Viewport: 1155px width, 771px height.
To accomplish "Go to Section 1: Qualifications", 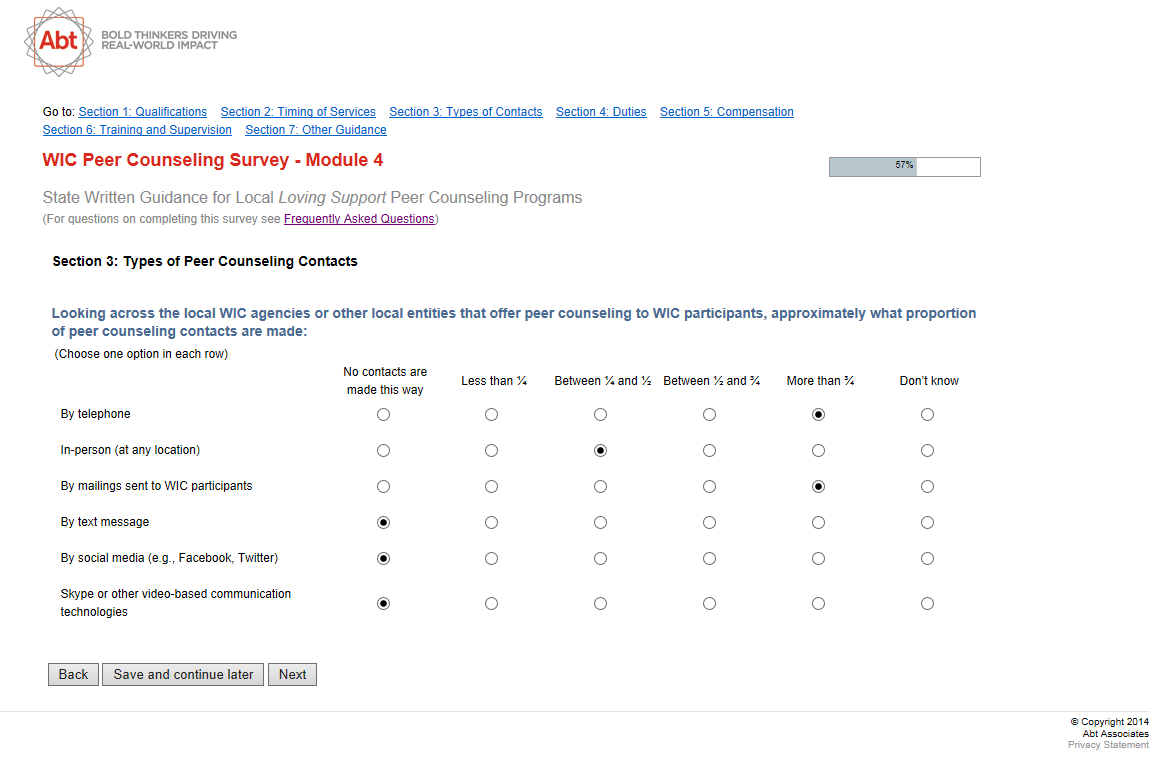I will (x=143, y=112).
